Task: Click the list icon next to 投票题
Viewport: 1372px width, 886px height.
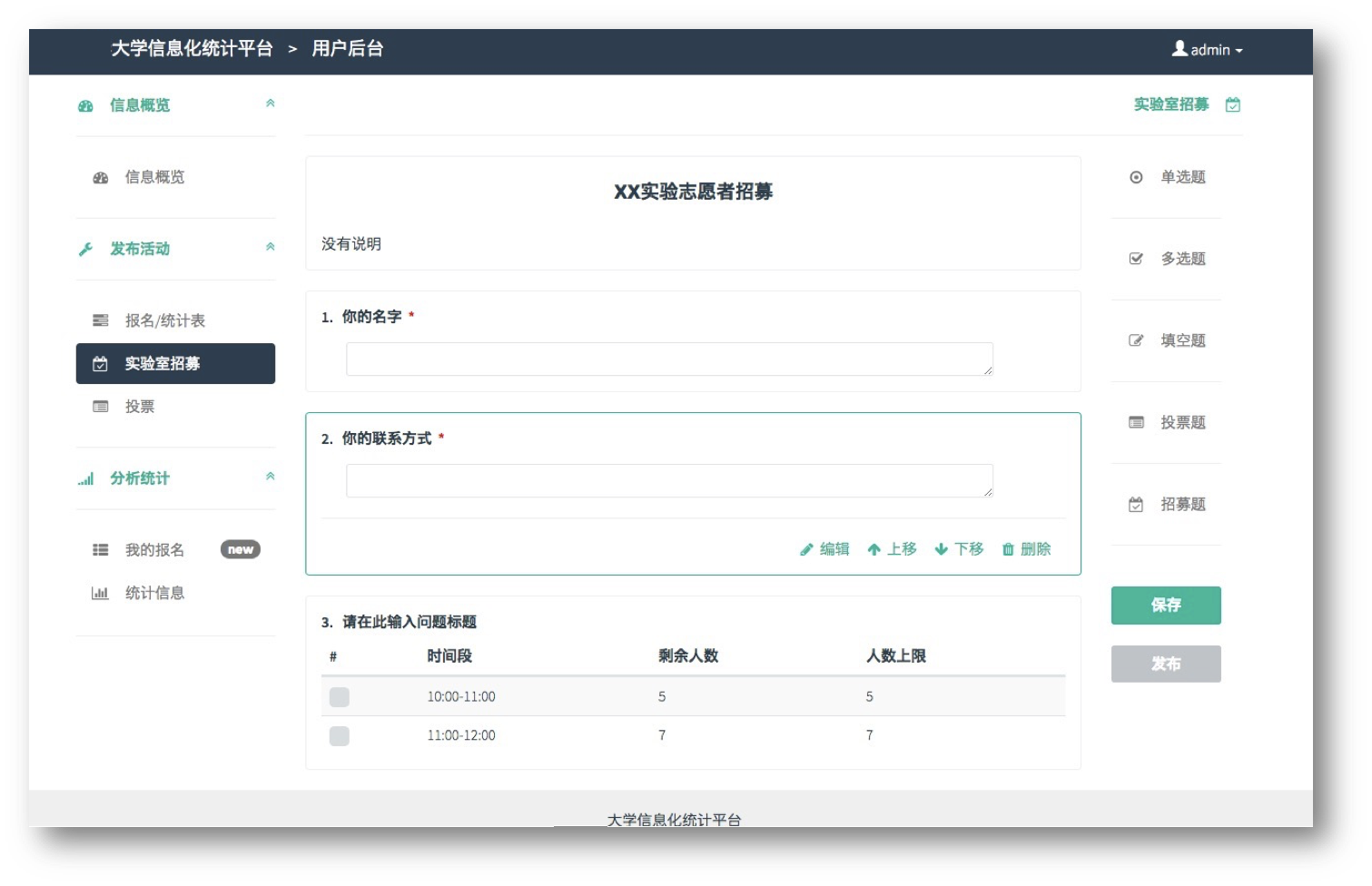Action: 1136,422
